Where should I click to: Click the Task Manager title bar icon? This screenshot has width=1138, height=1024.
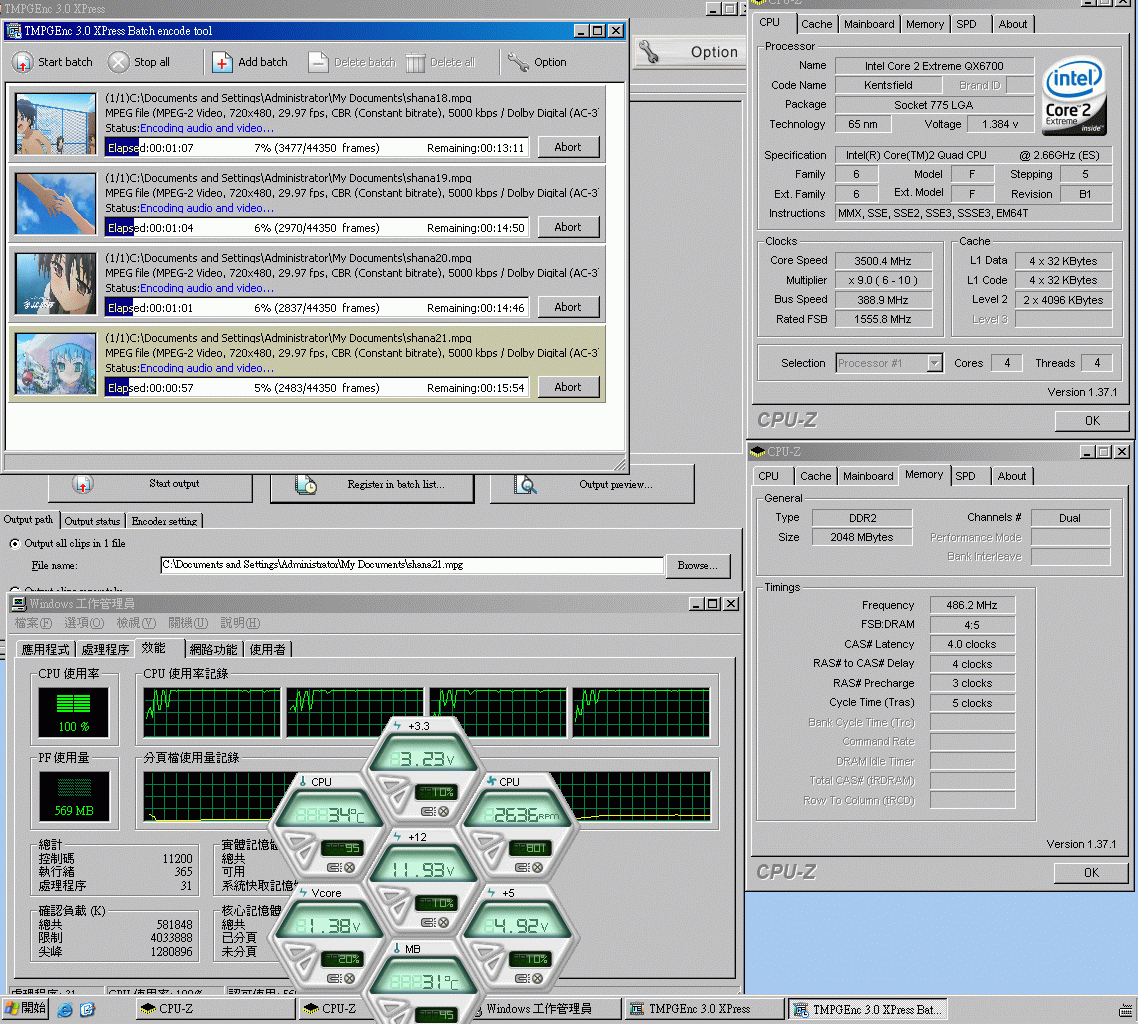19,604
